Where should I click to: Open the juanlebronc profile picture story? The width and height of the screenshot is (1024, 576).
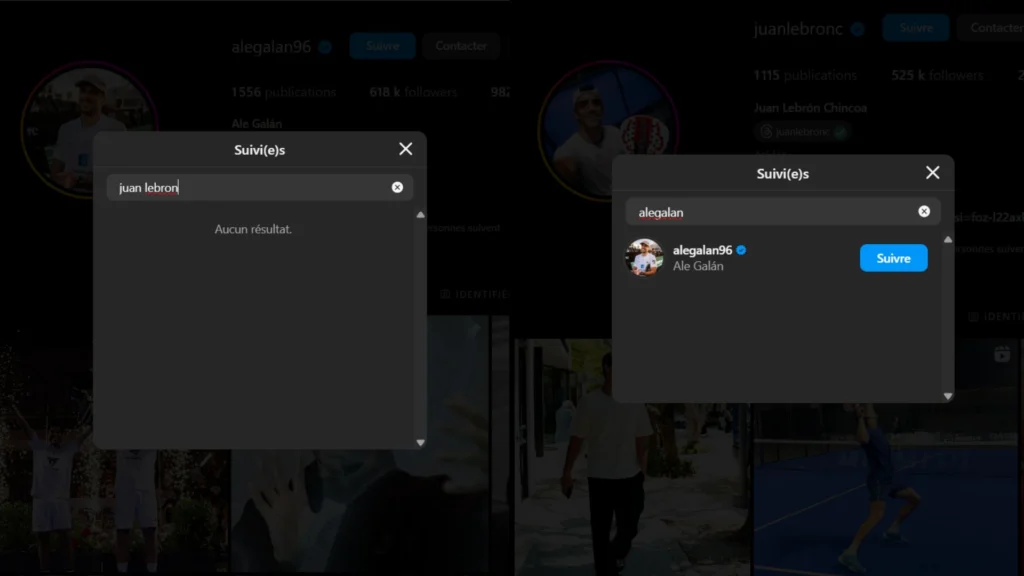point(608,130)
